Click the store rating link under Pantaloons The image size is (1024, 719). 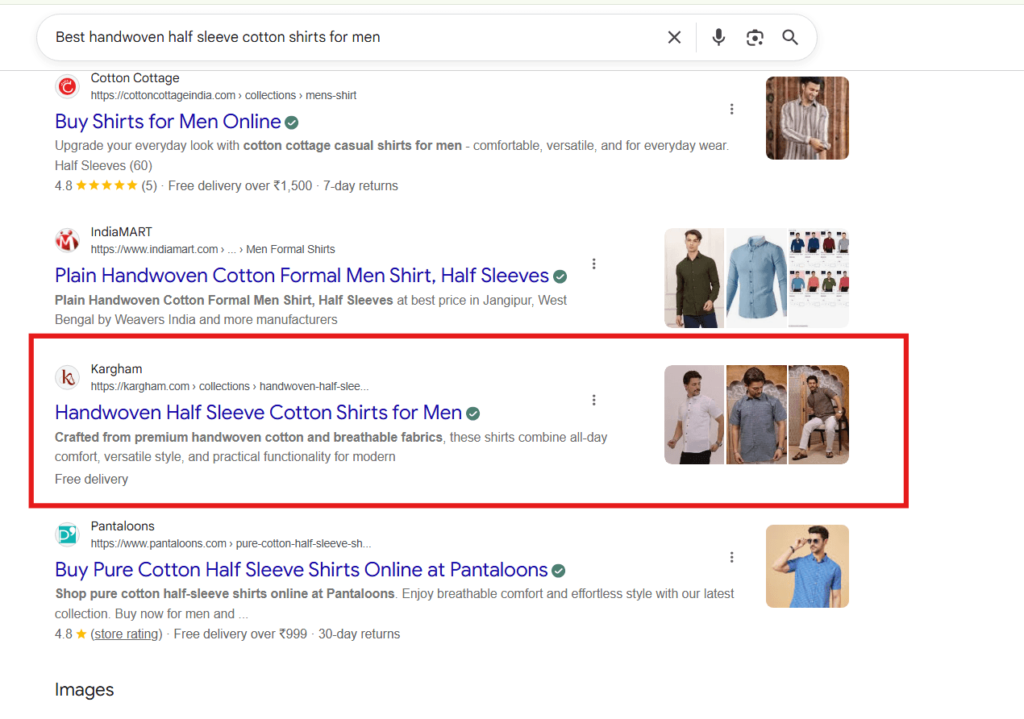[126, 634]
